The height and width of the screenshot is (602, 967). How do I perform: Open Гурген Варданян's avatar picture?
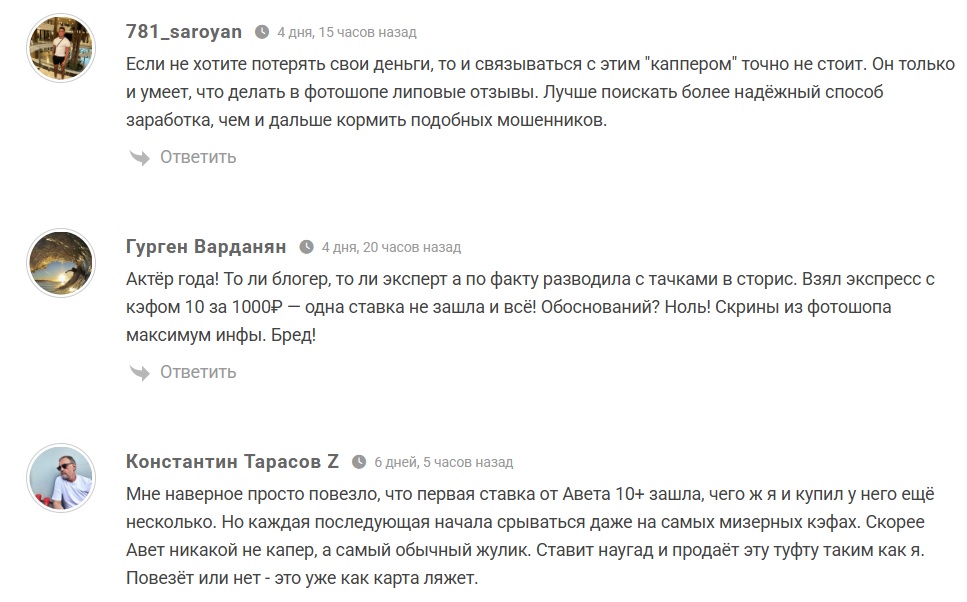point(62,263)
